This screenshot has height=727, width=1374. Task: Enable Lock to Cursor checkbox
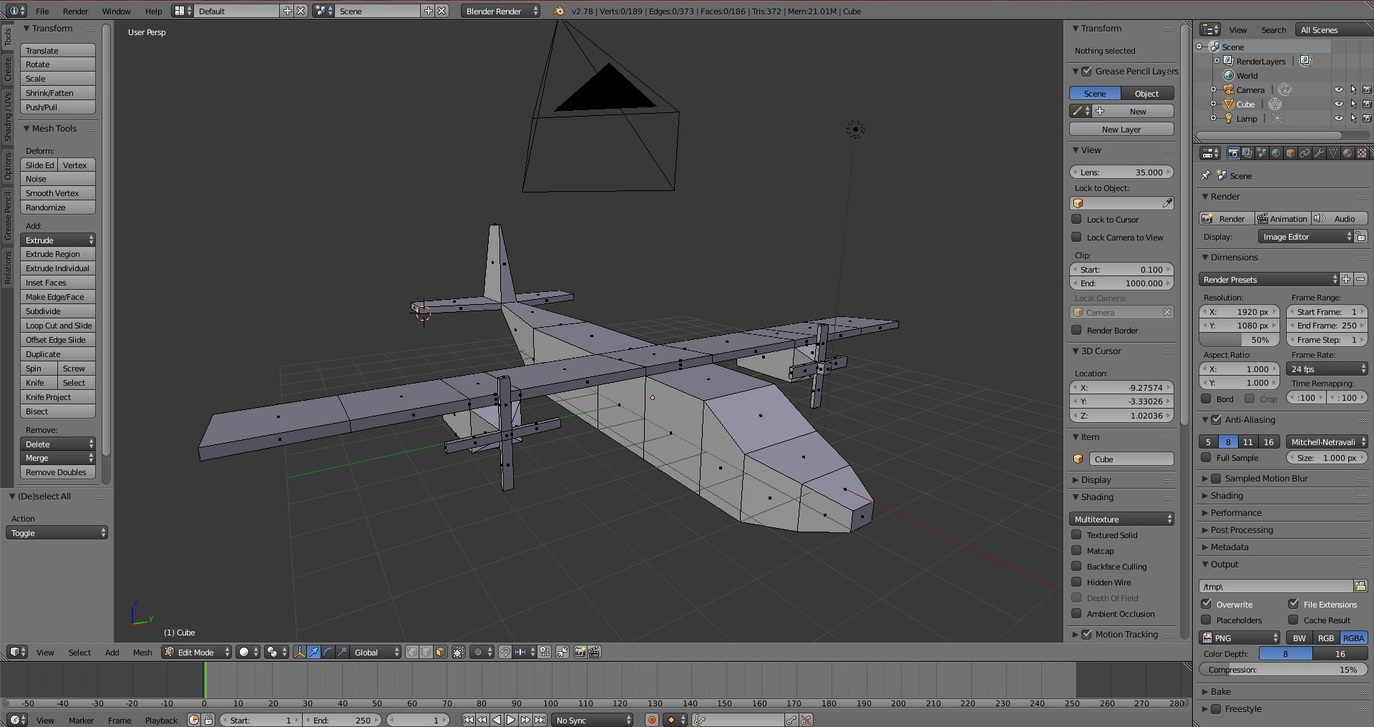pos(1077,219)
